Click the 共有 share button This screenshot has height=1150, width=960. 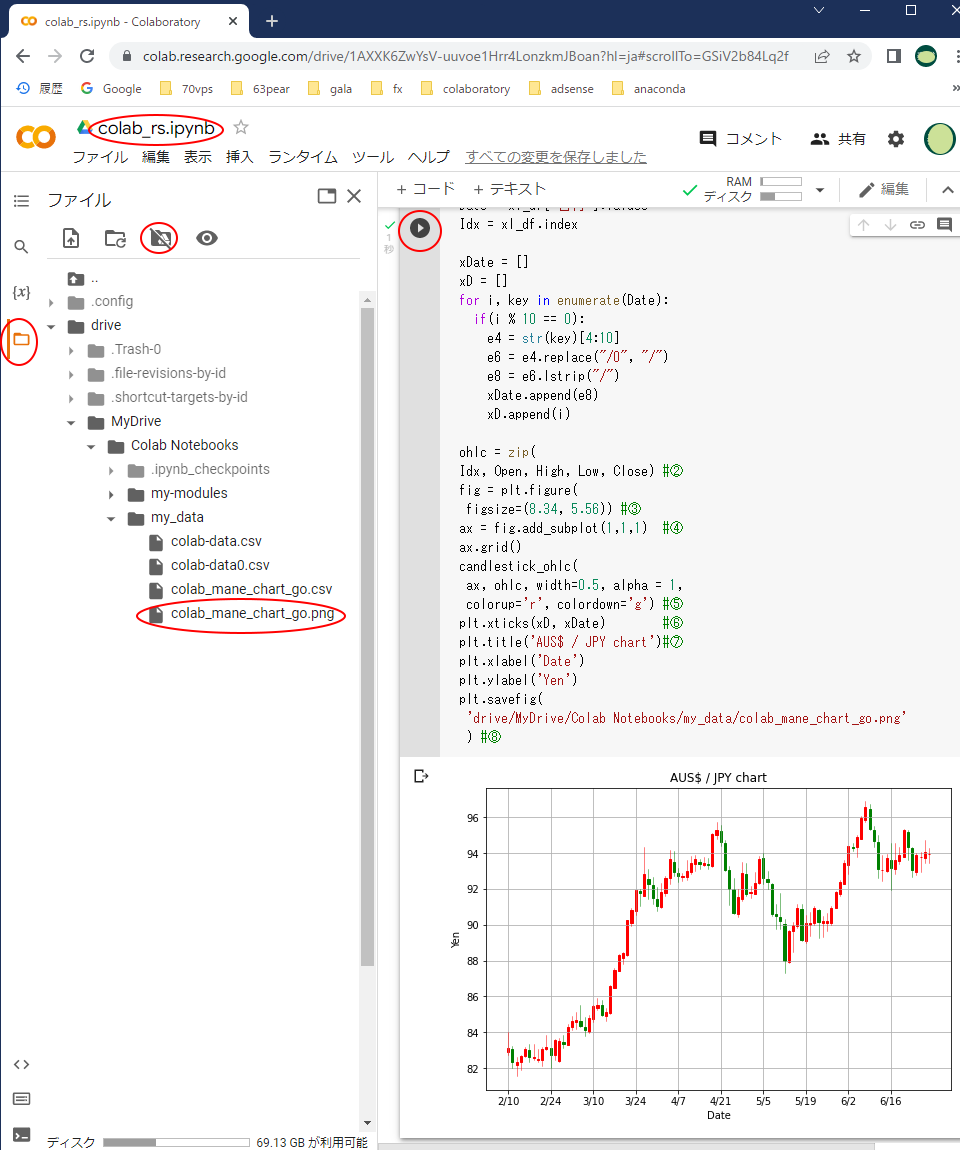pos(838,139)
